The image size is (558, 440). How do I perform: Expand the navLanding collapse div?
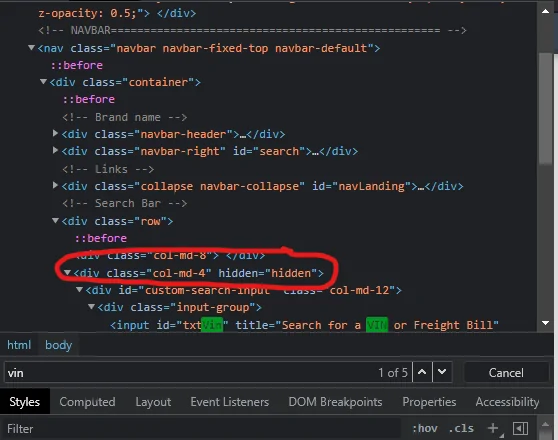[55, 185]
